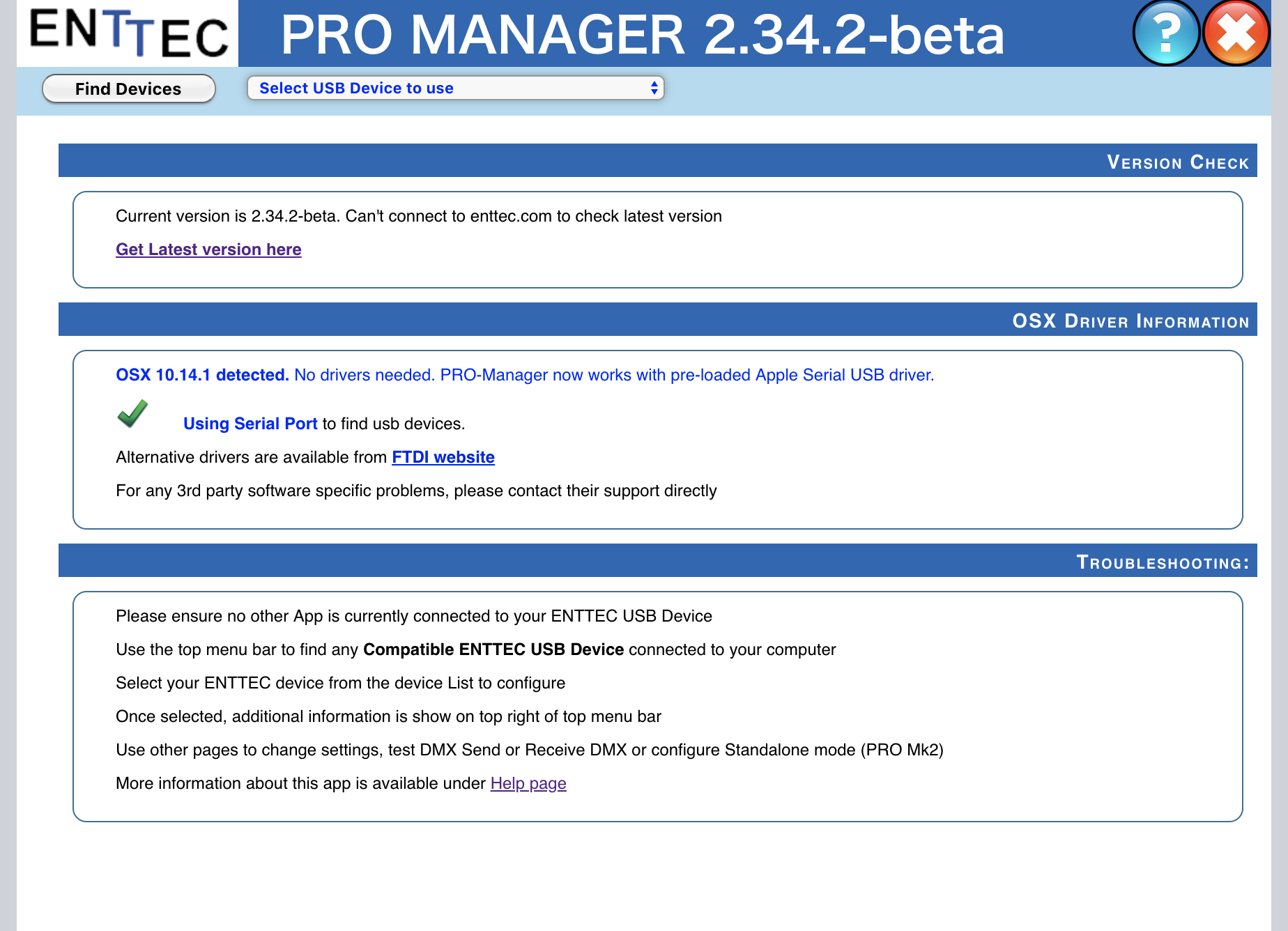The width and height of the screenshot is (1288, 931).
Task: Click the Please ensure no other App line
Action: (x=414, y=616)
